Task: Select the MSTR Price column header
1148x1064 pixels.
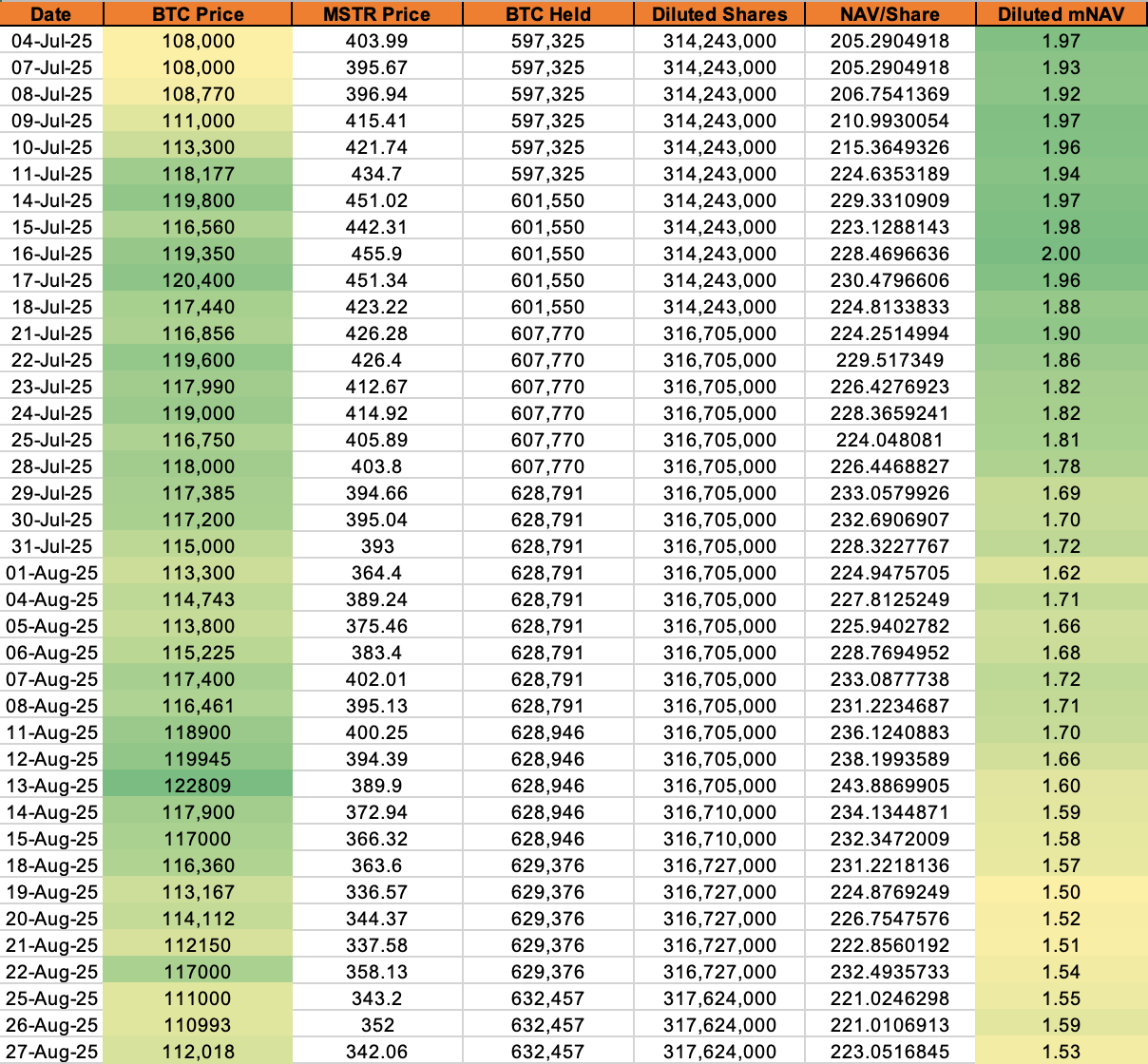Action: coord(376,14)
